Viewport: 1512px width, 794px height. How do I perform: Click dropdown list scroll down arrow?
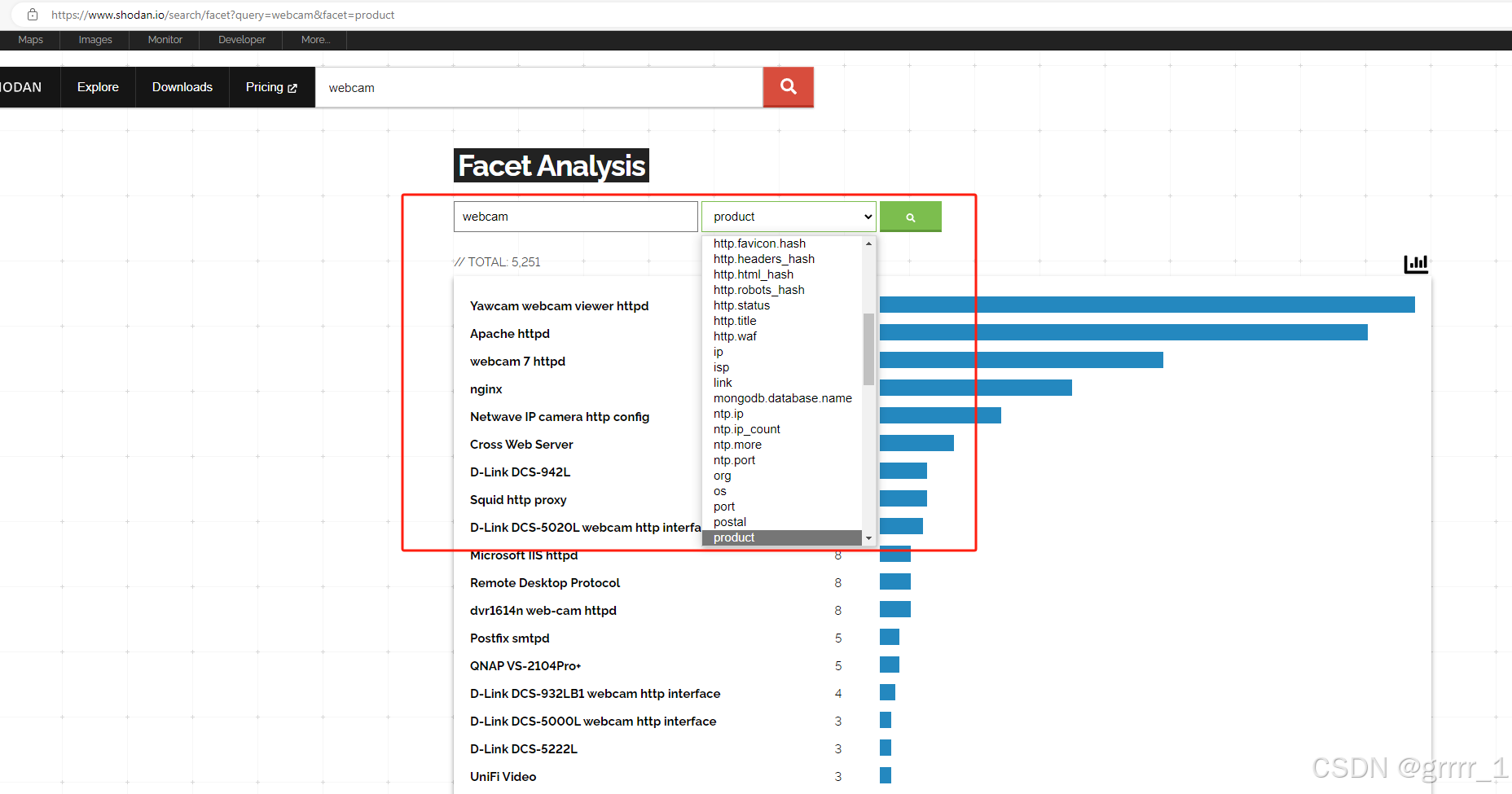coord(868,538)
